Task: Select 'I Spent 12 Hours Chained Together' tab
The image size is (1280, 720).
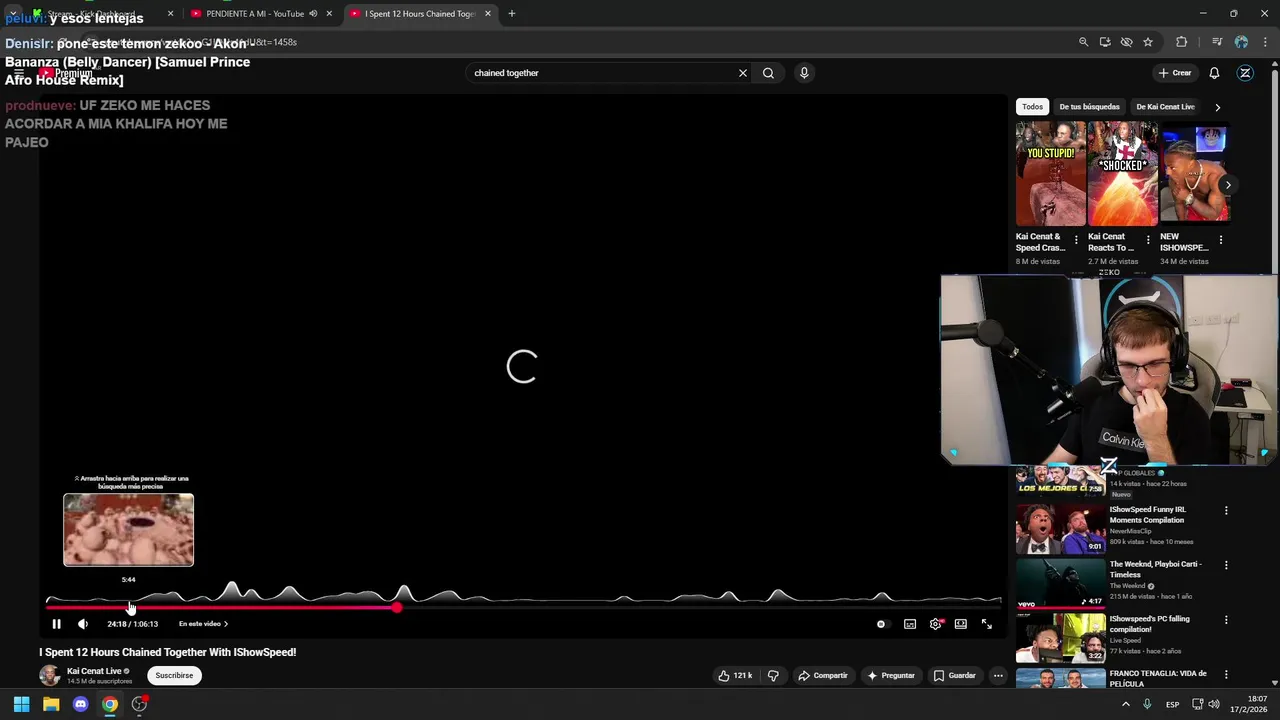Action: (x=420, y=14)
